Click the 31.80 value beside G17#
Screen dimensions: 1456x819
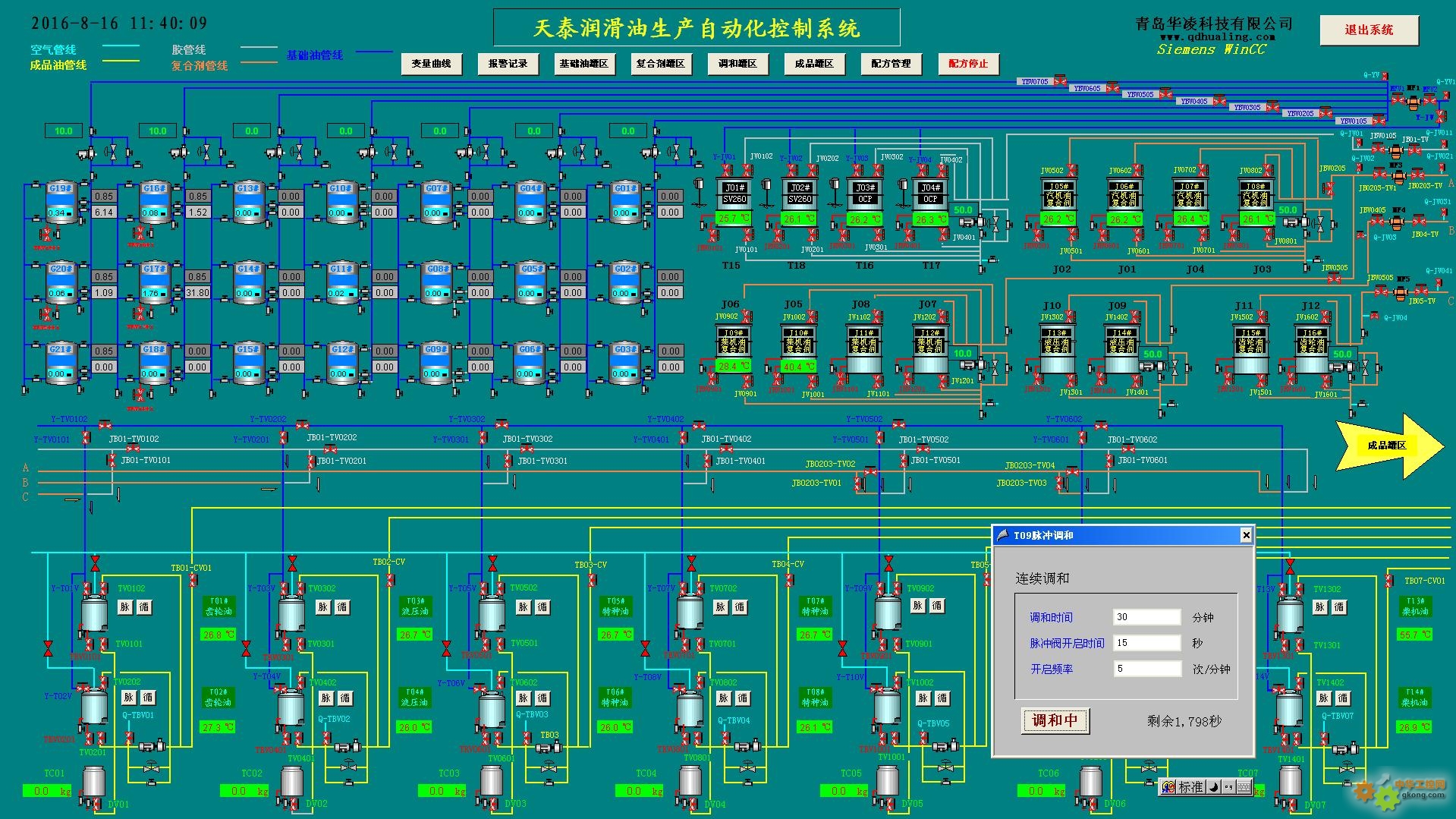[197, 293]
